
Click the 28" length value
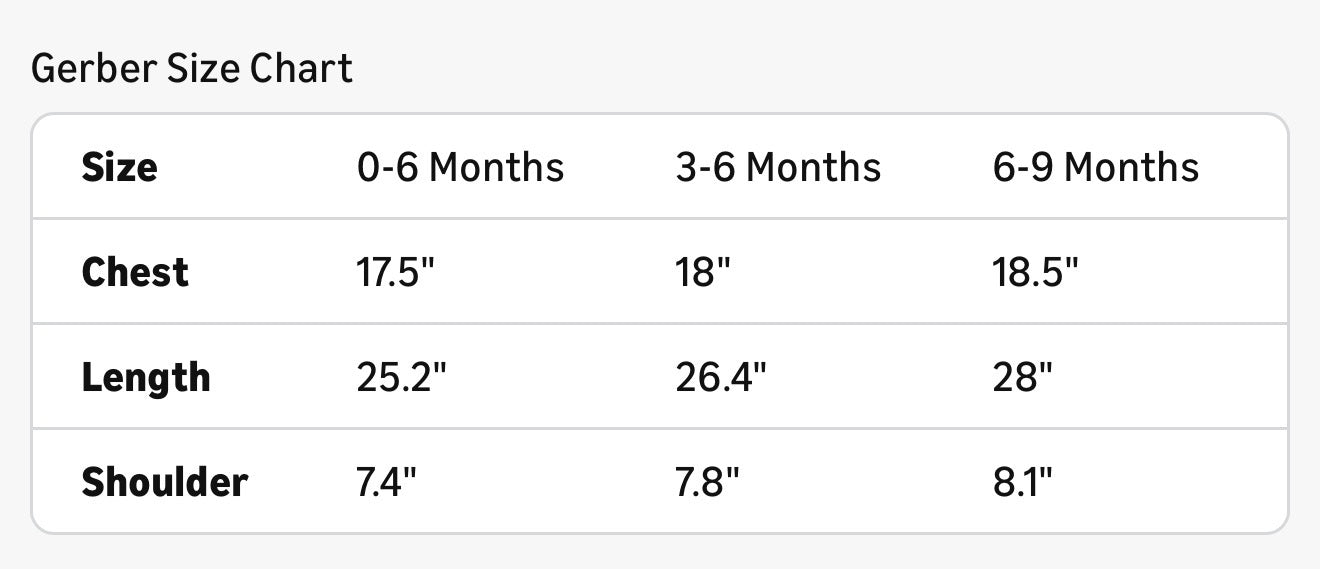click(1023, 378)
